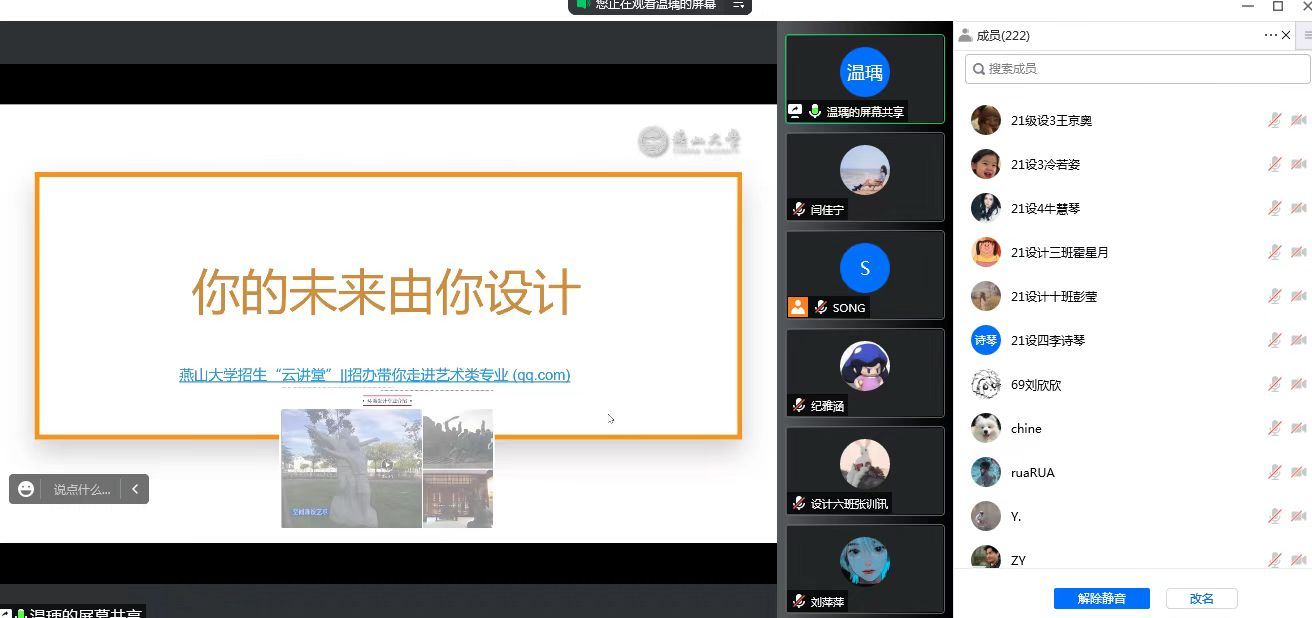The image size is (1312, 618).
Task: Toggle the microphone for member chine
Action: pos(1274,428)
